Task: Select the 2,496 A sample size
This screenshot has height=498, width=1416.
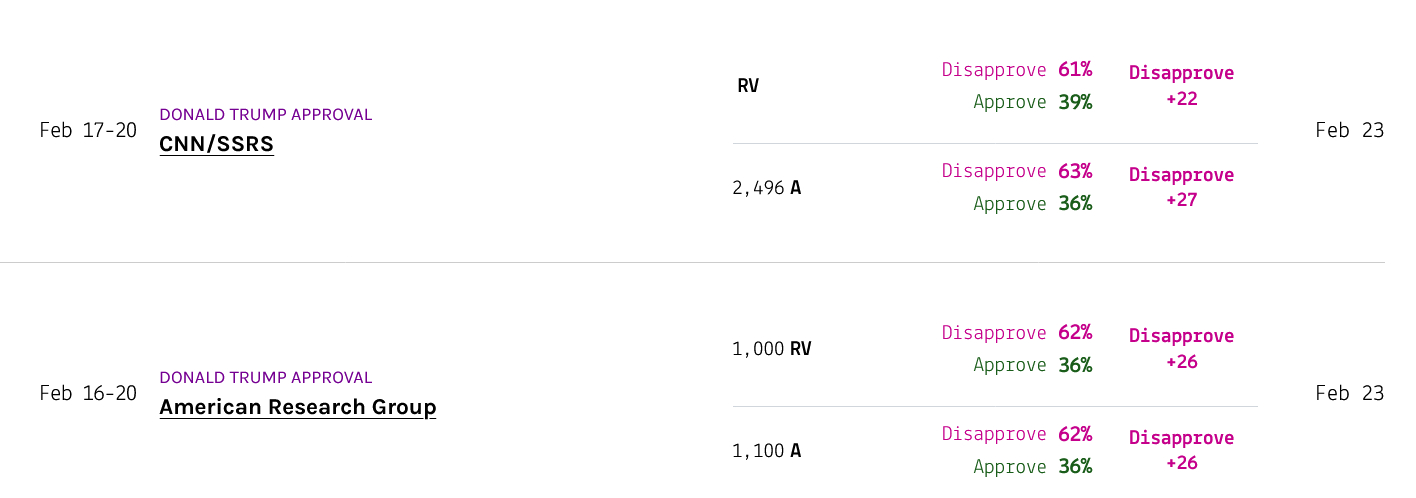Action: [x=766, y=188]
